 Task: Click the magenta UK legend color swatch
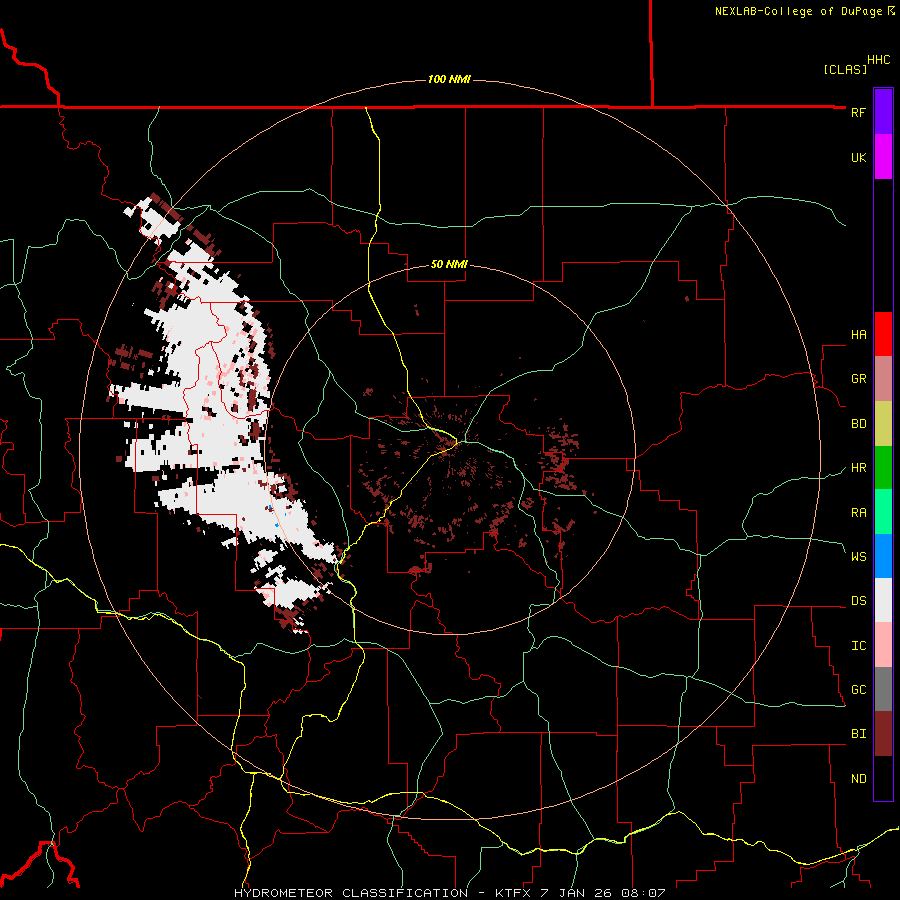coord(883,157)
